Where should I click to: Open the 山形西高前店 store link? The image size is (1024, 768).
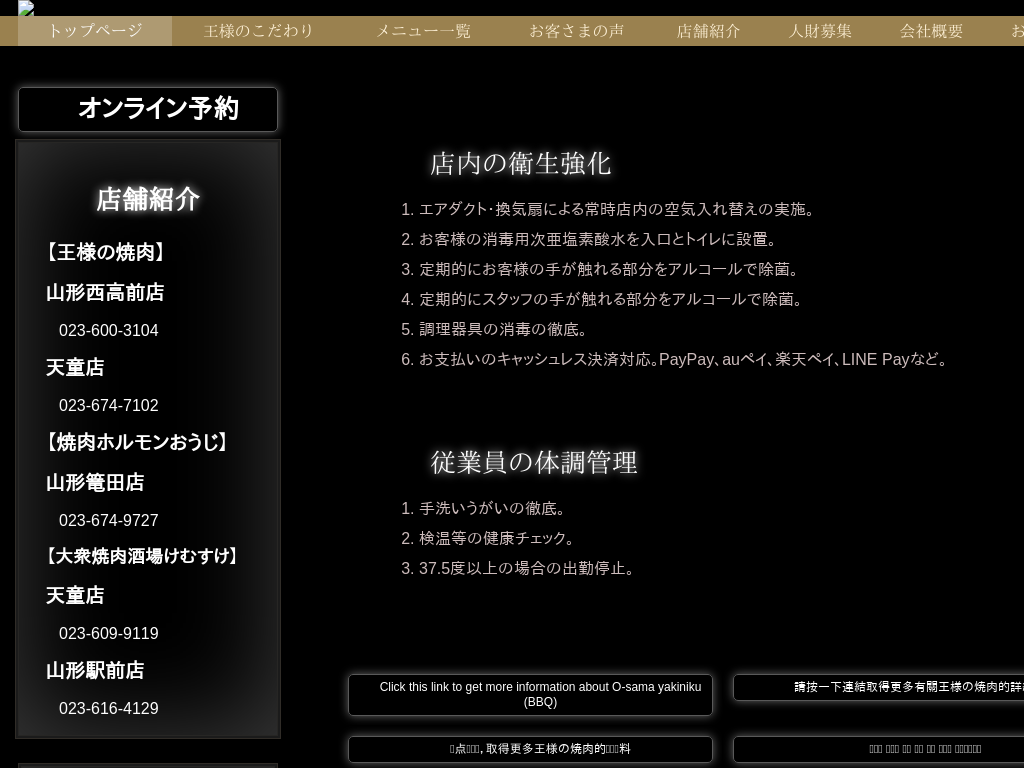105,293
